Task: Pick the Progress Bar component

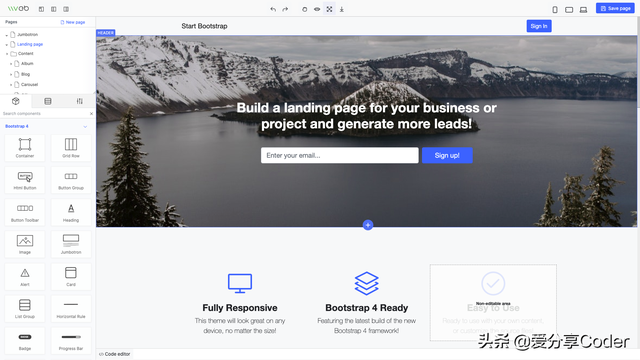Action: click(x=71, y=341)
